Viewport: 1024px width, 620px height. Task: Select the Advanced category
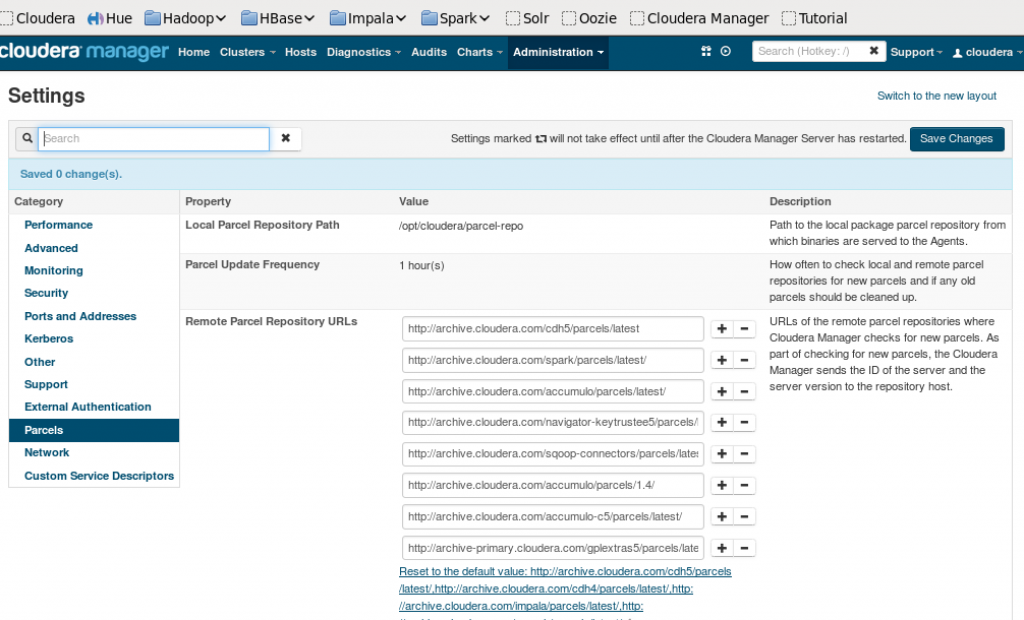pos(51,248)
